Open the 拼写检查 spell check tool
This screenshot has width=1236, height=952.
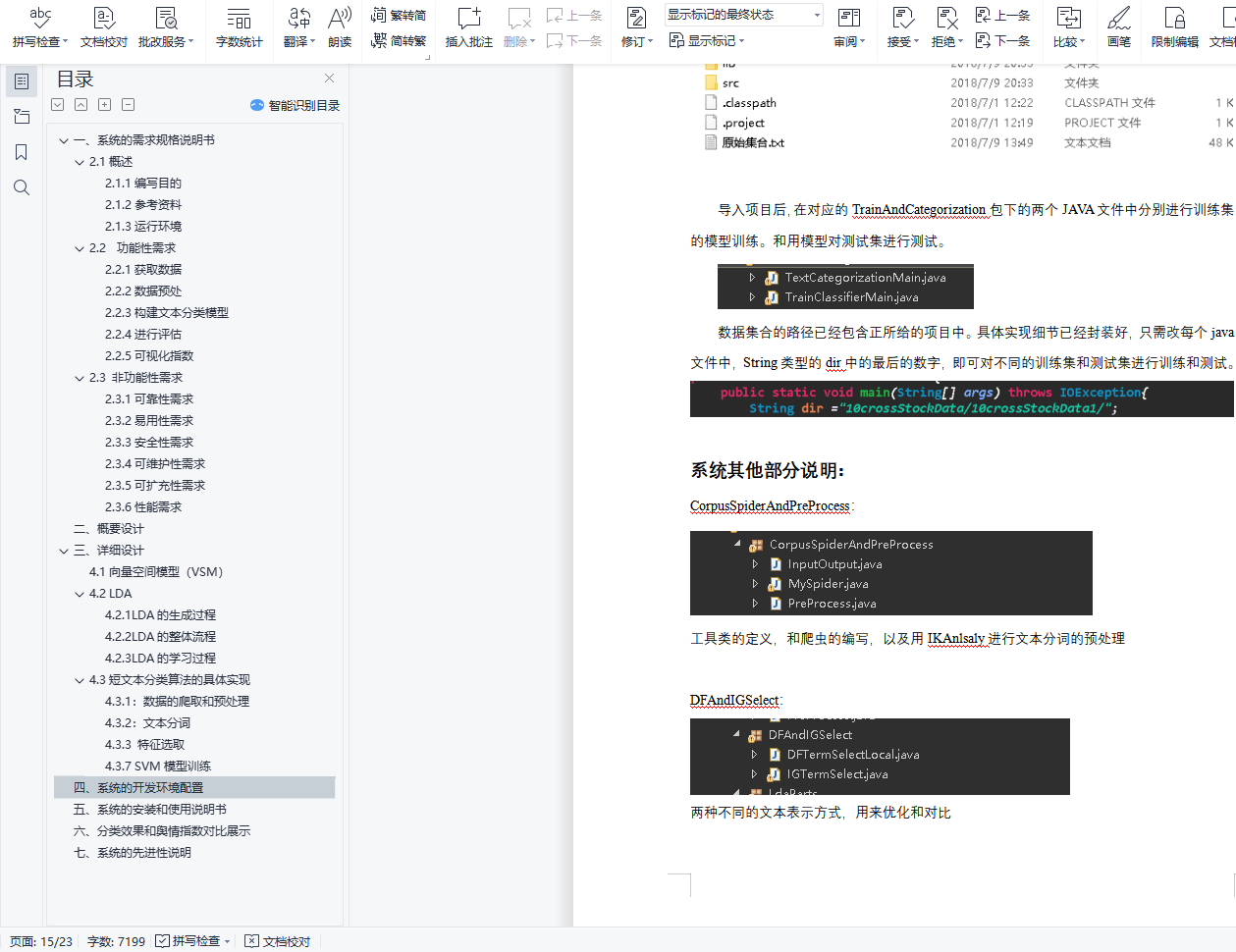[40, 26]
